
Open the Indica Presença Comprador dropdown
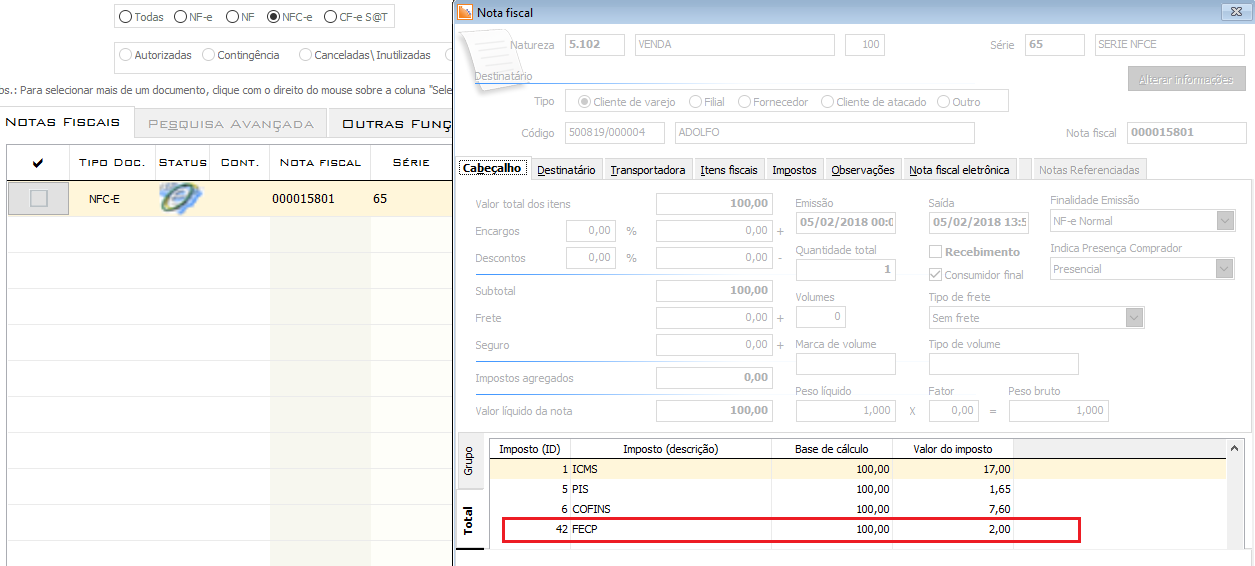[1225, 269]
